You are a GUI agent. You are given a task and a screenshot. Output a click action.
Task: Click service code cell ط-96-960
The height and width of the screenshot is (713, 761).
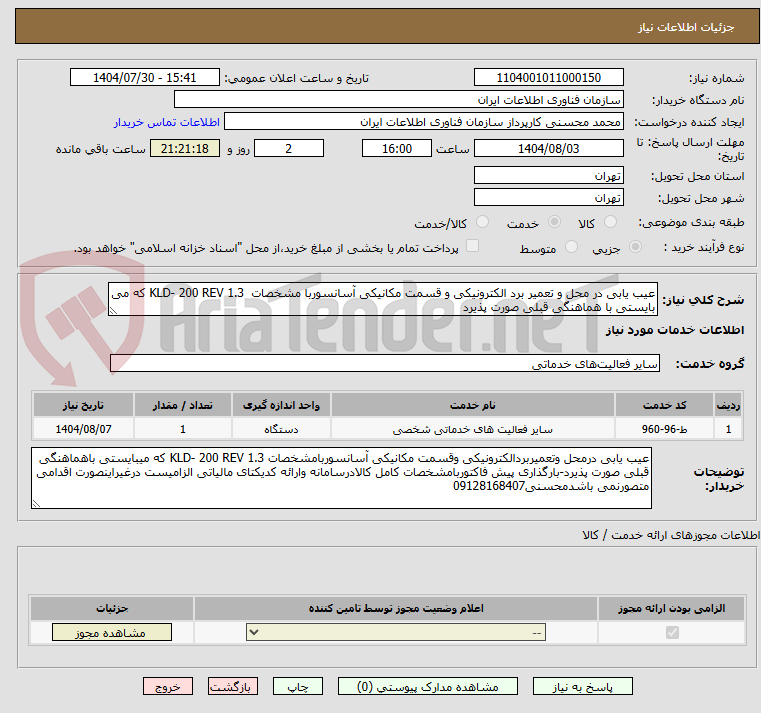[x=664, y=430]
